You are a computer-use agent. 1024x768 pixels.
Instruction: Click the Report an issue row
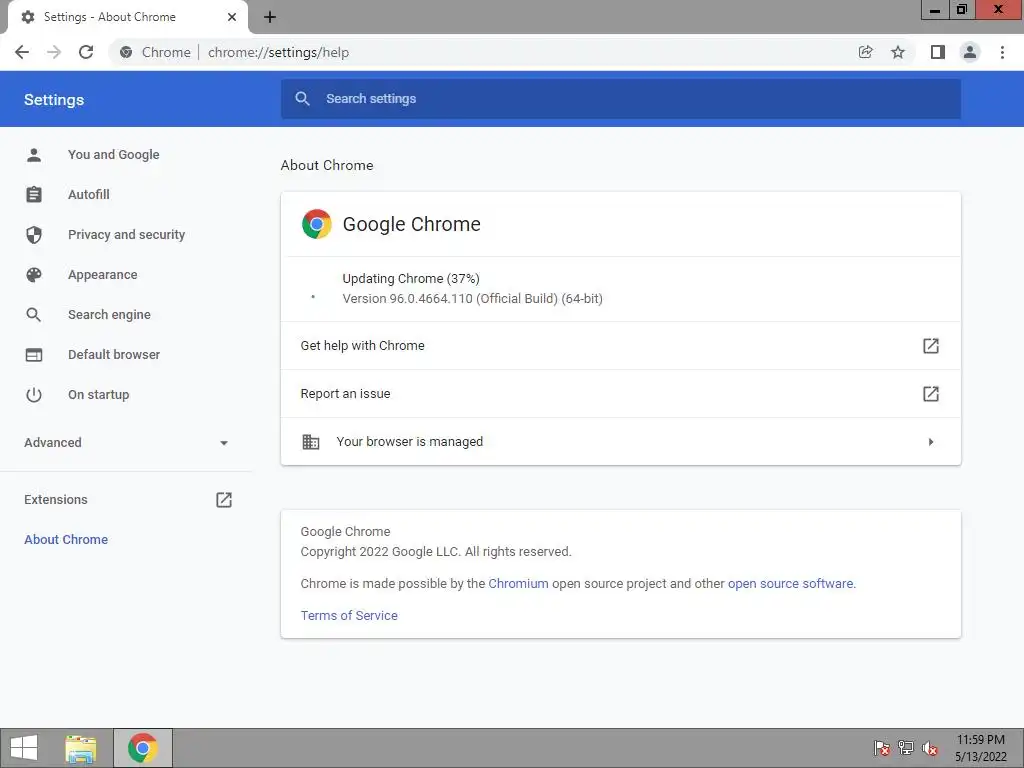click(620, 394)
